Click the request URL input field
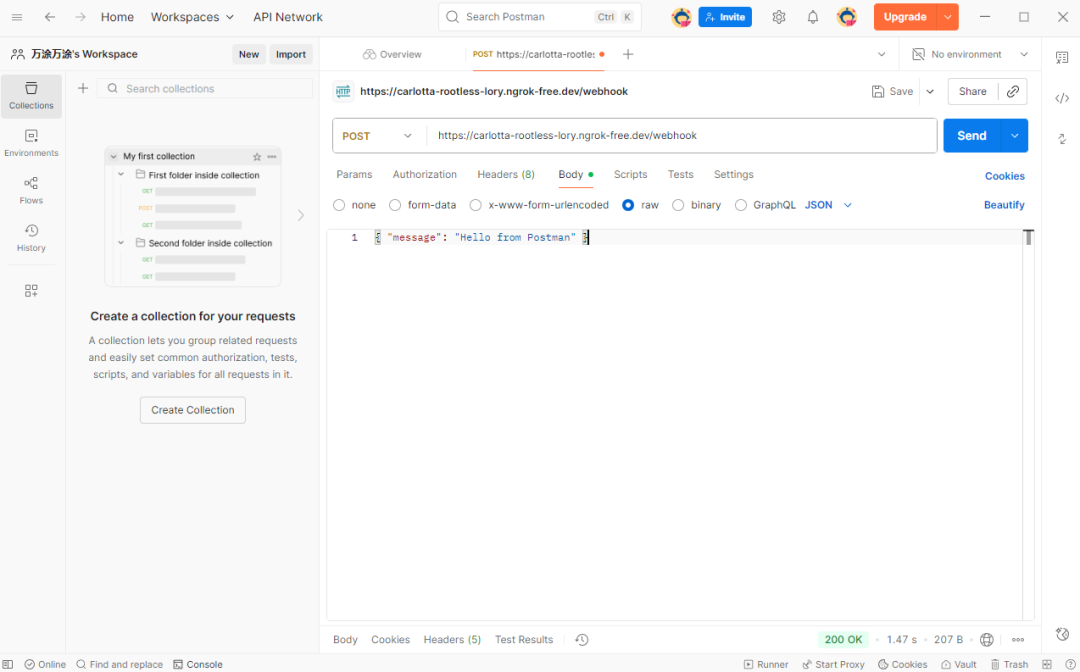 [x=680, y=136]
